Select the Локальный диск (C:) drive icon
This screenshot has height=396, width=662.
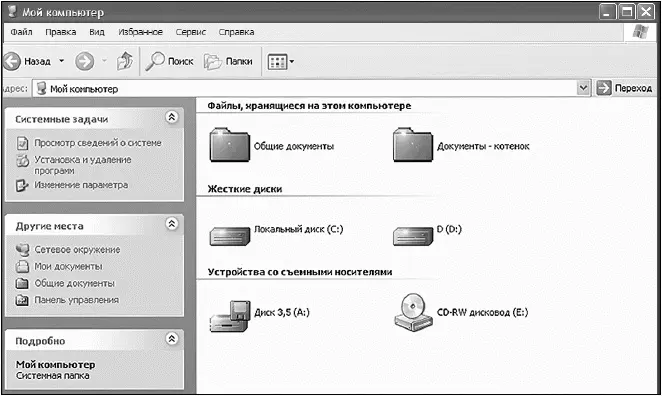click(x=230, y=236)
